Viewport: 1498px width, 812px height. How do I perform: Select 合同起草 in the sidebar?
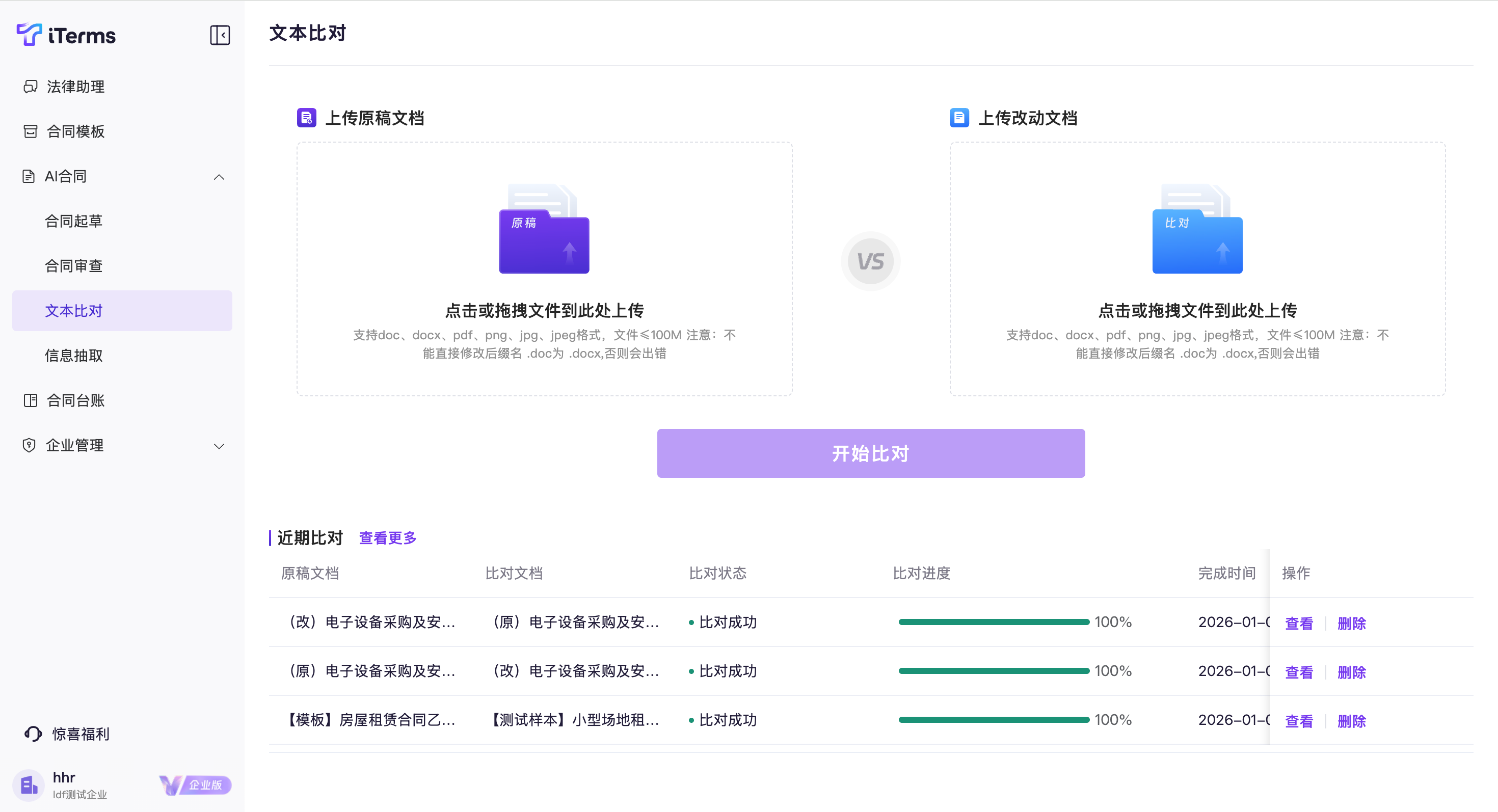coord(73,222)
